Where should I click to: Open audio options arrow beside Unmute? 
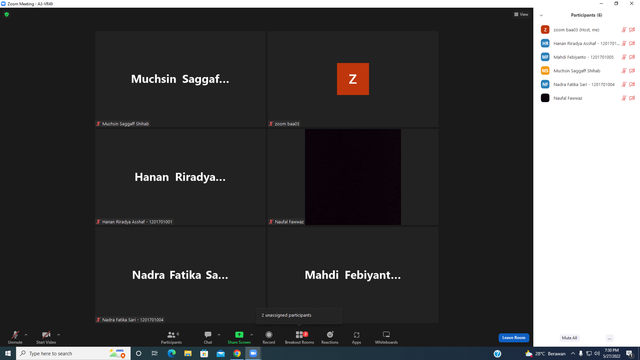pyautogui.click(x=26, y=335)
